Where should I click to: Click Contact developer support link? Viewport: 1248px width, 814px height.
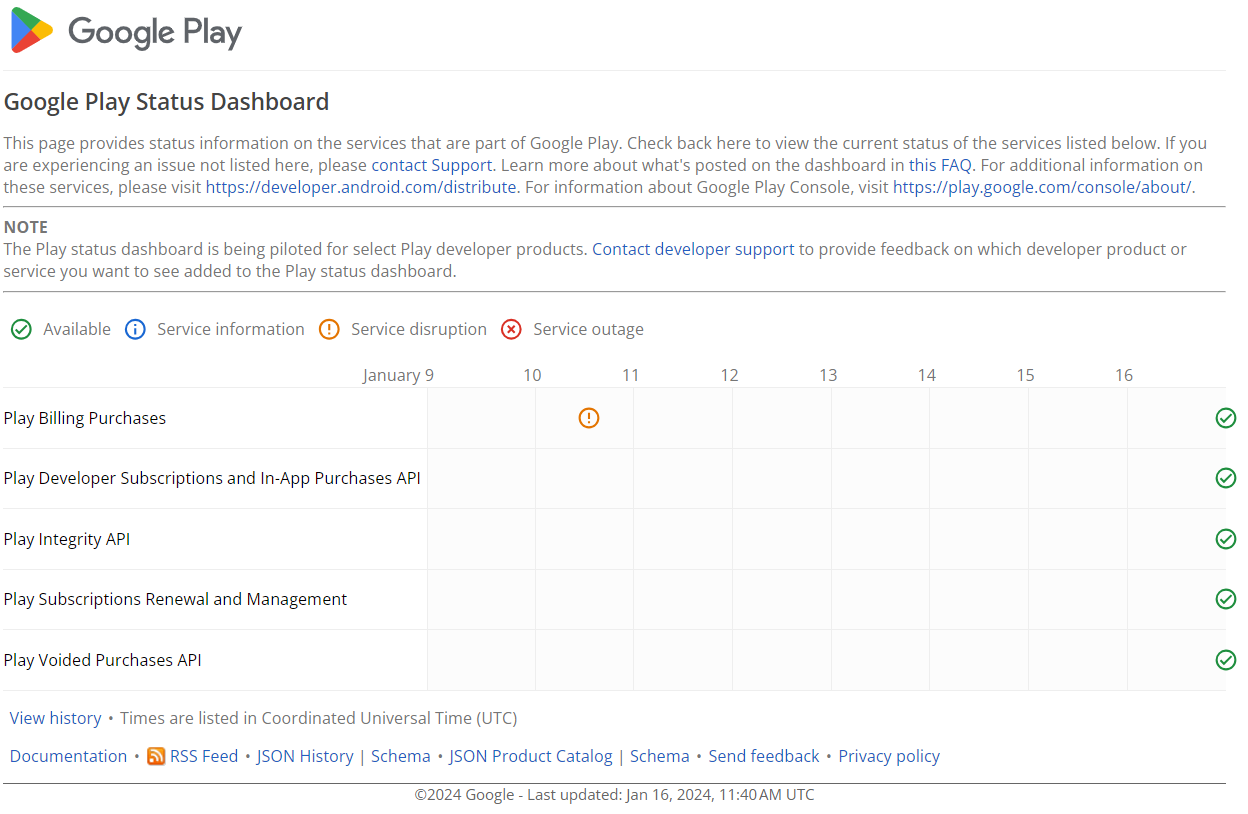693,249
